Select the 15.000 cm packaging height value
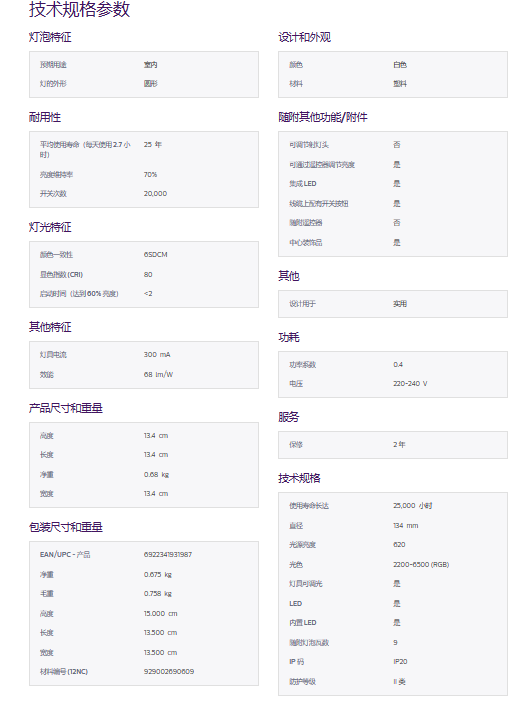This screenshot has height=702, width=531. tap(160, 613)
